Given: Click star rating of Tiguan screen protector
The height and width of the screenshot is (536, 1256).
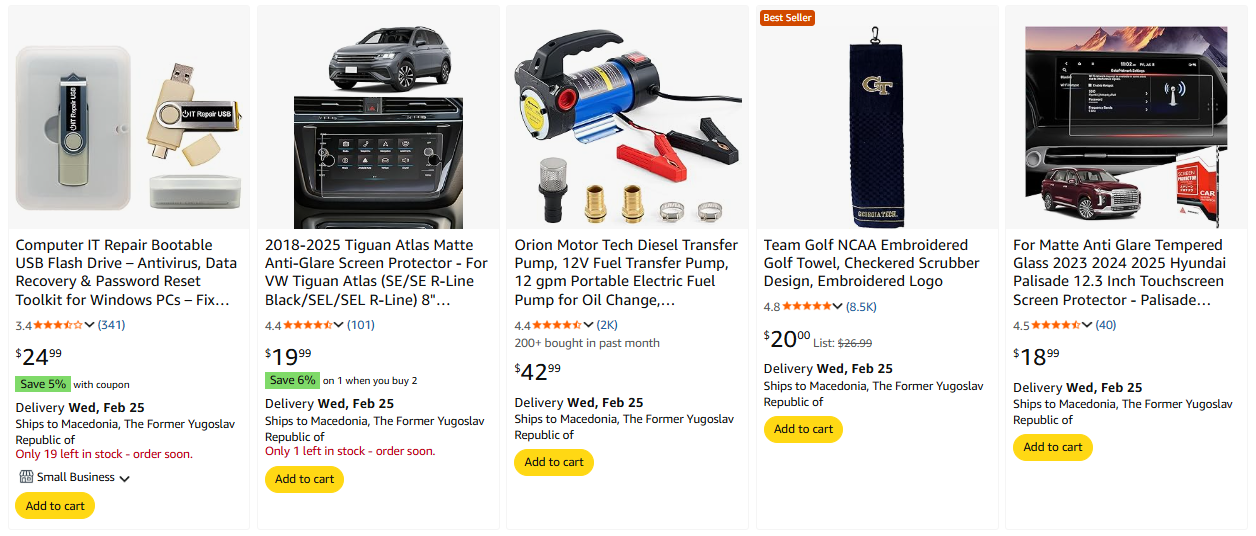Looking at the screenshot, I should [308, 325].
